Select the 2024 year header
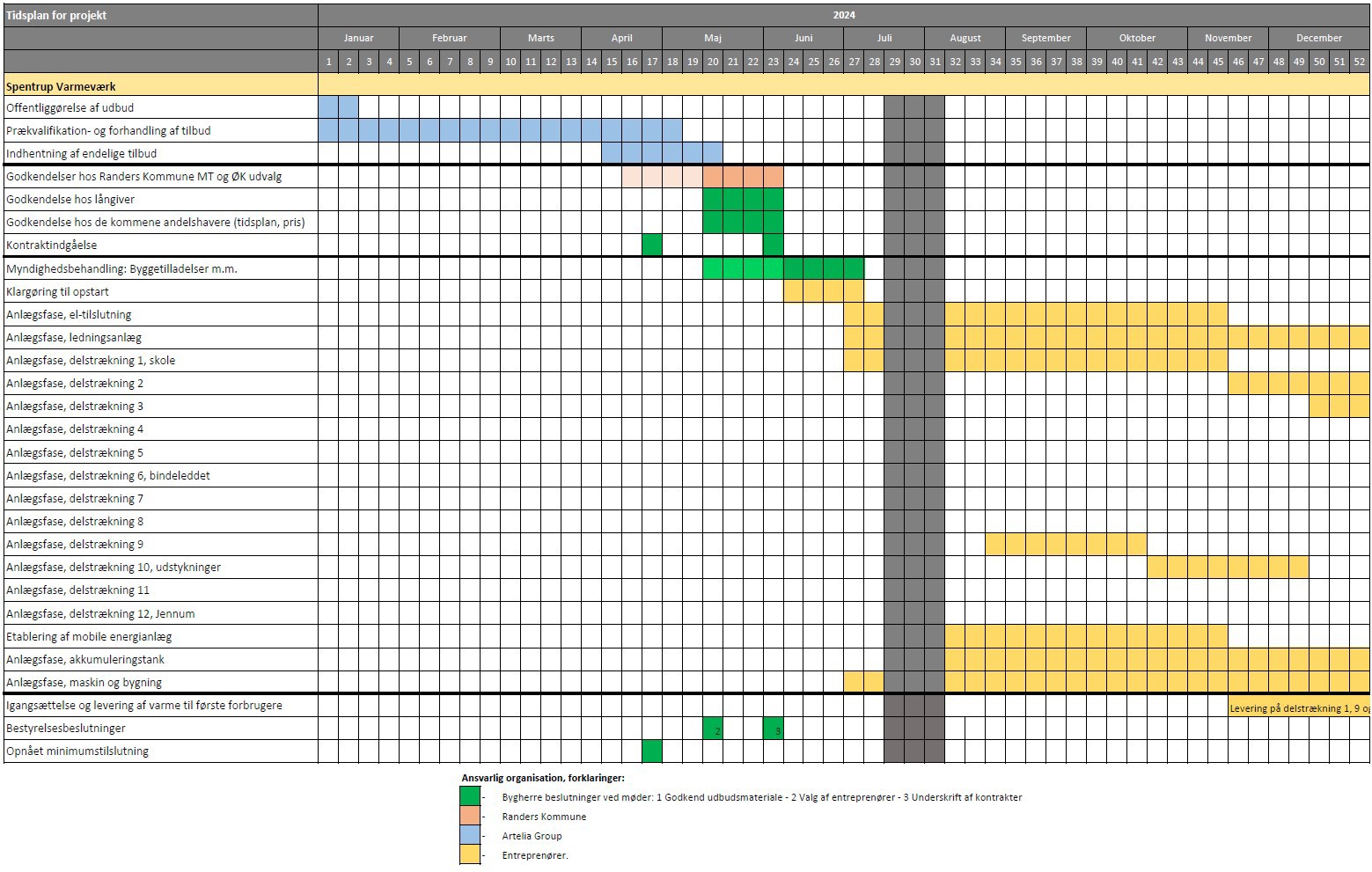Viewport: 1372px width, 872px height. point(843,15)
